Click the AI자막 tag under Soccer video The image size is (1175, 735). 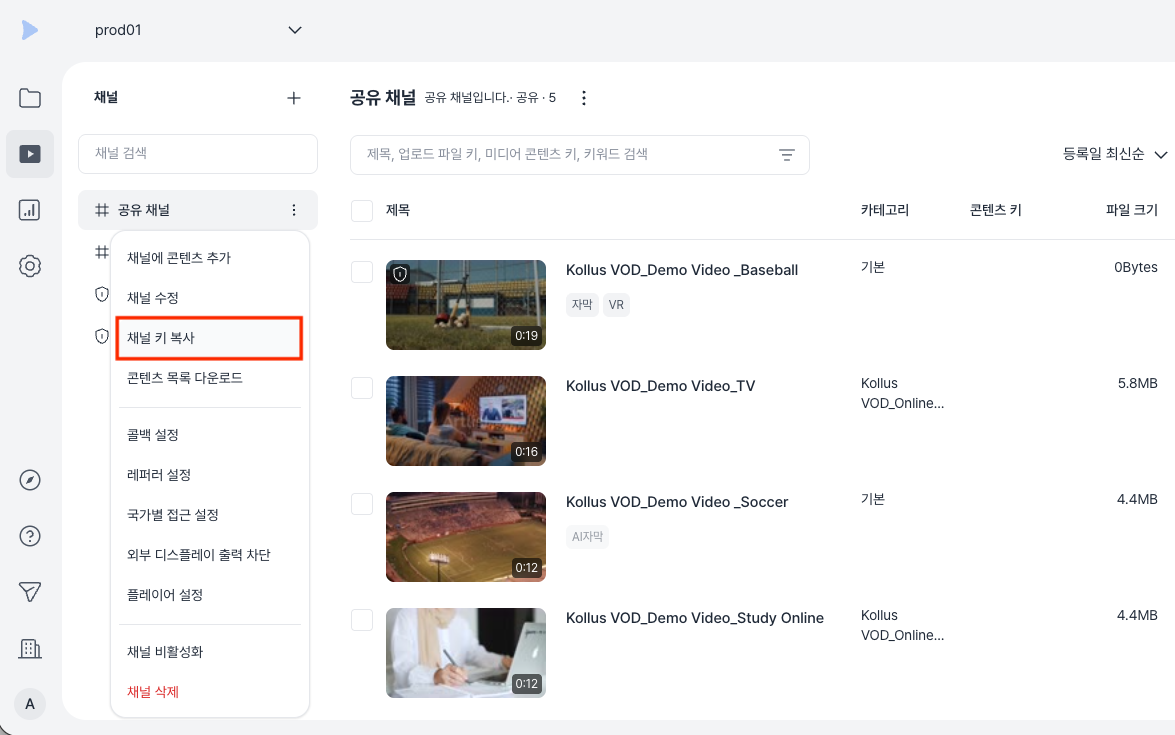coord(588,537)
